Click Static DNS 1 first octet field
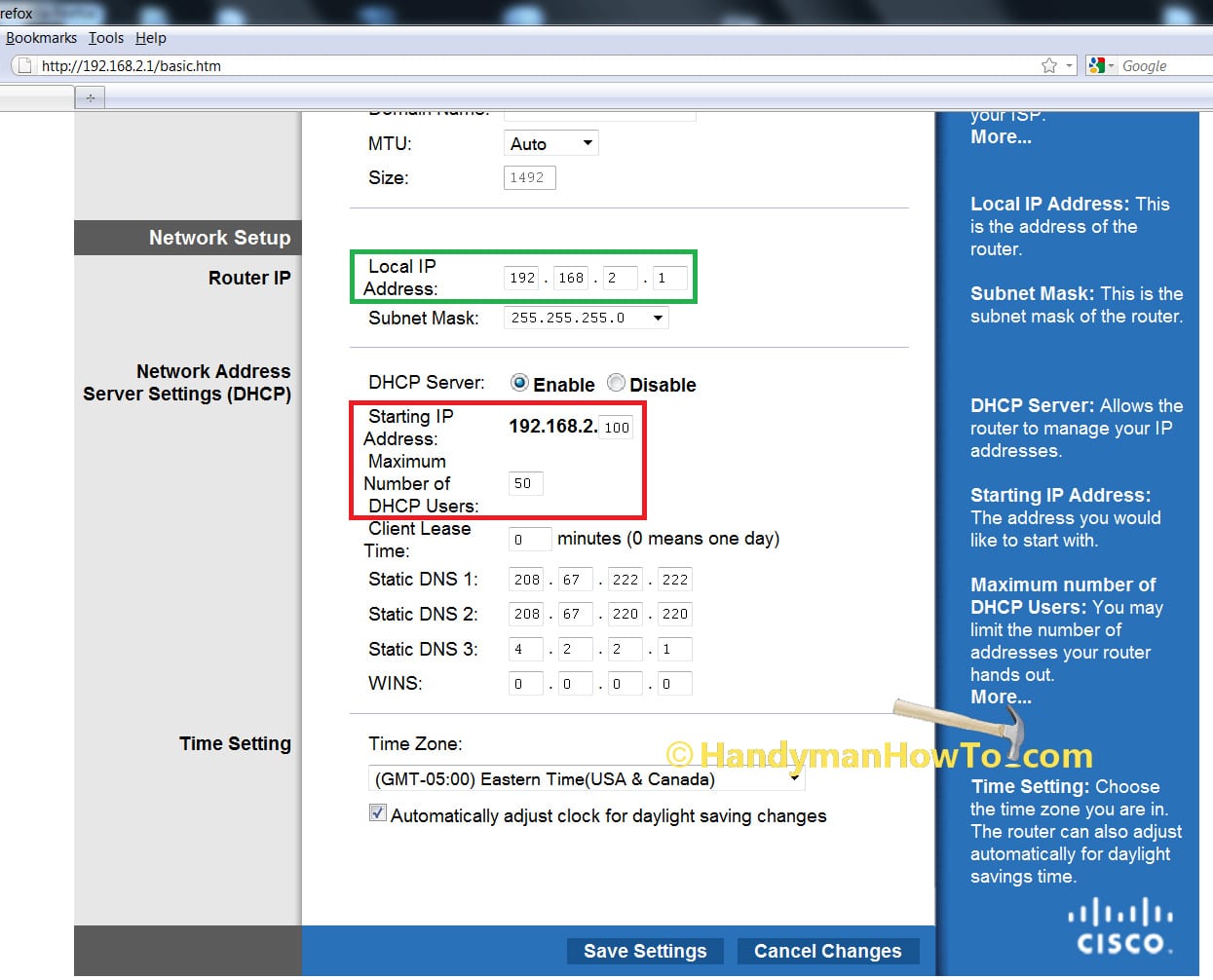1213x980 pixels. [527, 580]
